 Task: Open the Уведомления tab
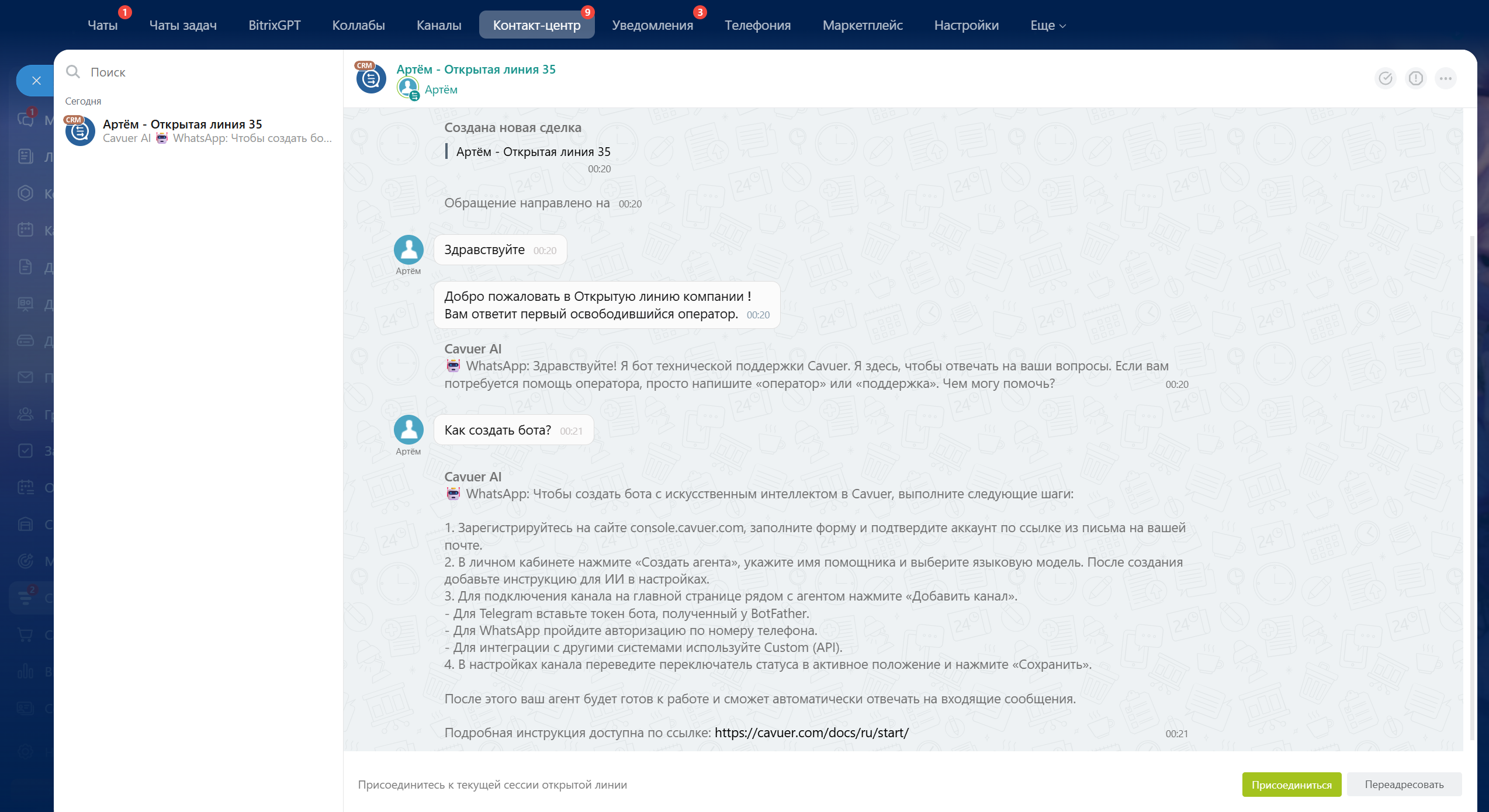[x=652, y=25]
